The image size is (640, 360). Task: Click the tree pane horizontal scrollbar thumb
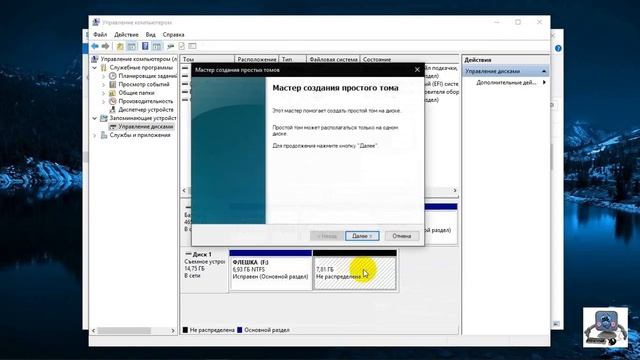(x=124, y=331)
